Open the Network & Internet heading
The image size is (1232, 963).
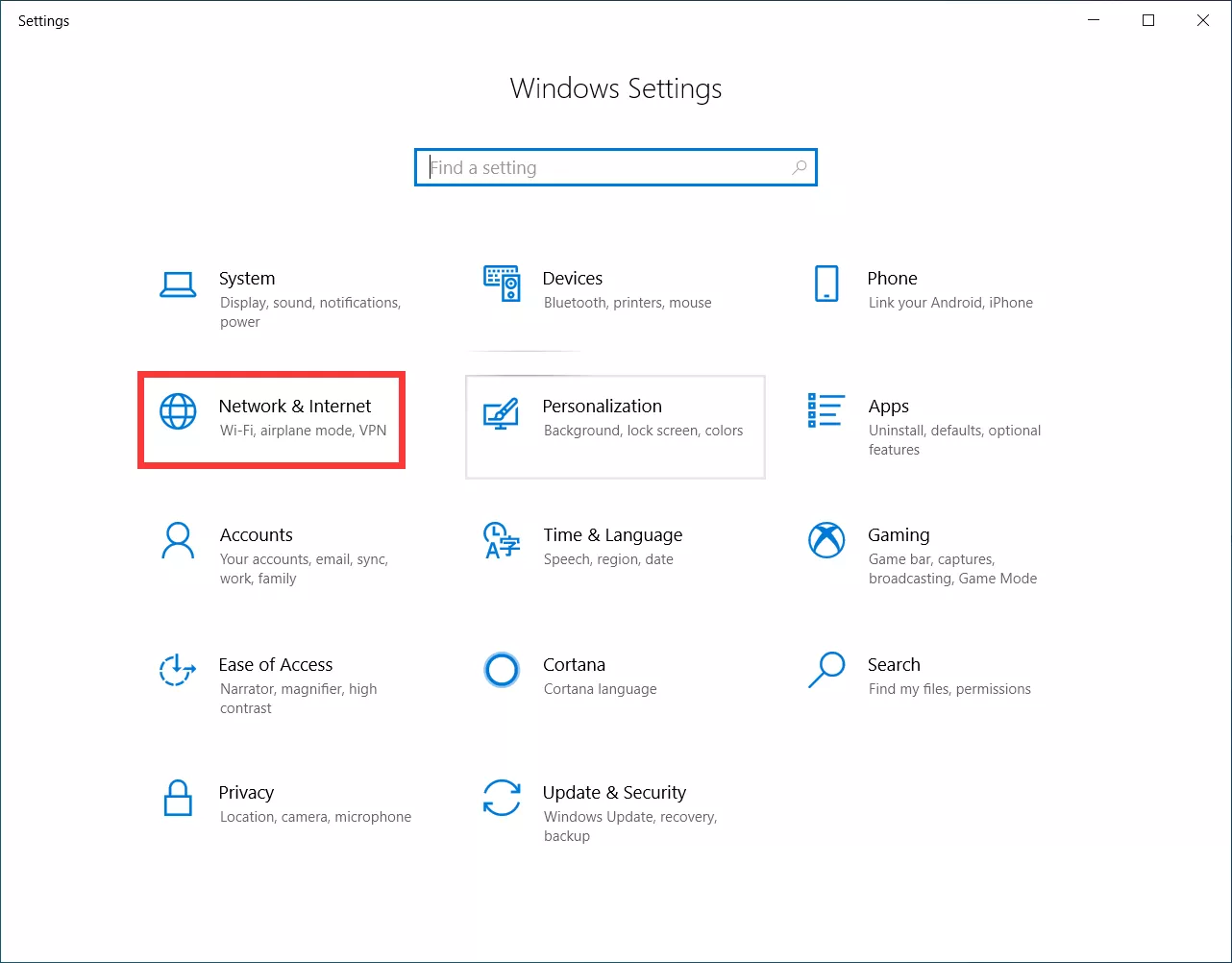(x=295, y=406)
